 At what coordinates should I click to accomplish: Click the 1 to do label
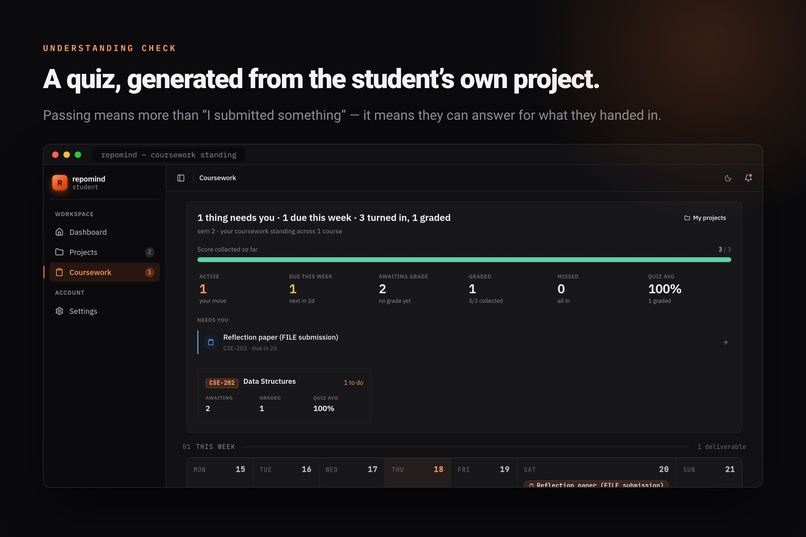[x=353, y=382]
